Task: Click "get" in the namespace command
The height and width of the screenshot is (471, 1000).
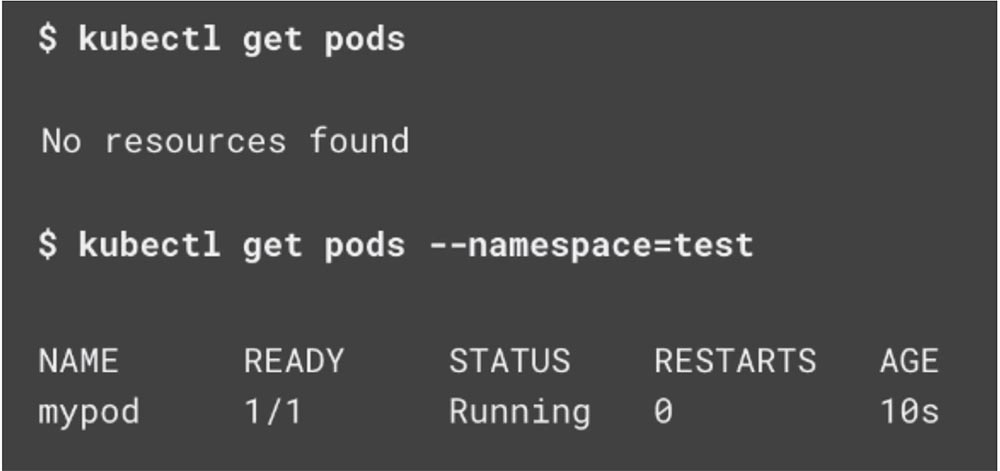Action: click(273, 244)
